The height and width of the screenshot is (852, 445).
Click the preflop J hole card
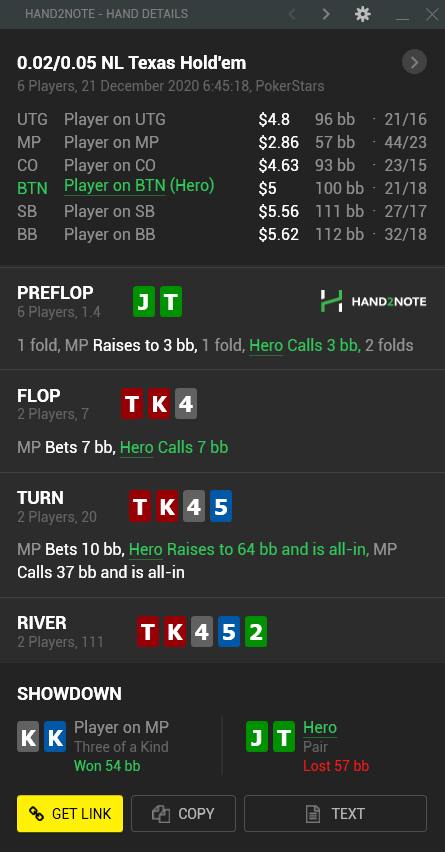144,302
